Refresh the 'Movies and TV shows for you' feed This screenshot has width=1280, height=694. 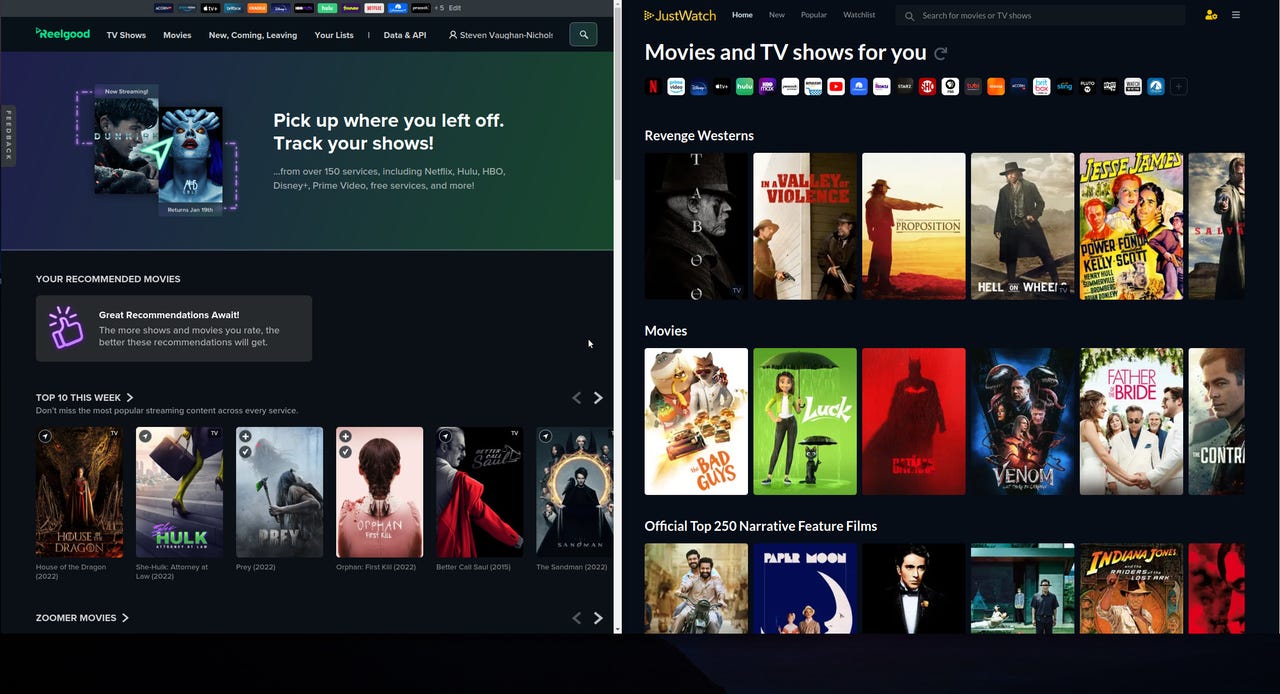point(940,53)
